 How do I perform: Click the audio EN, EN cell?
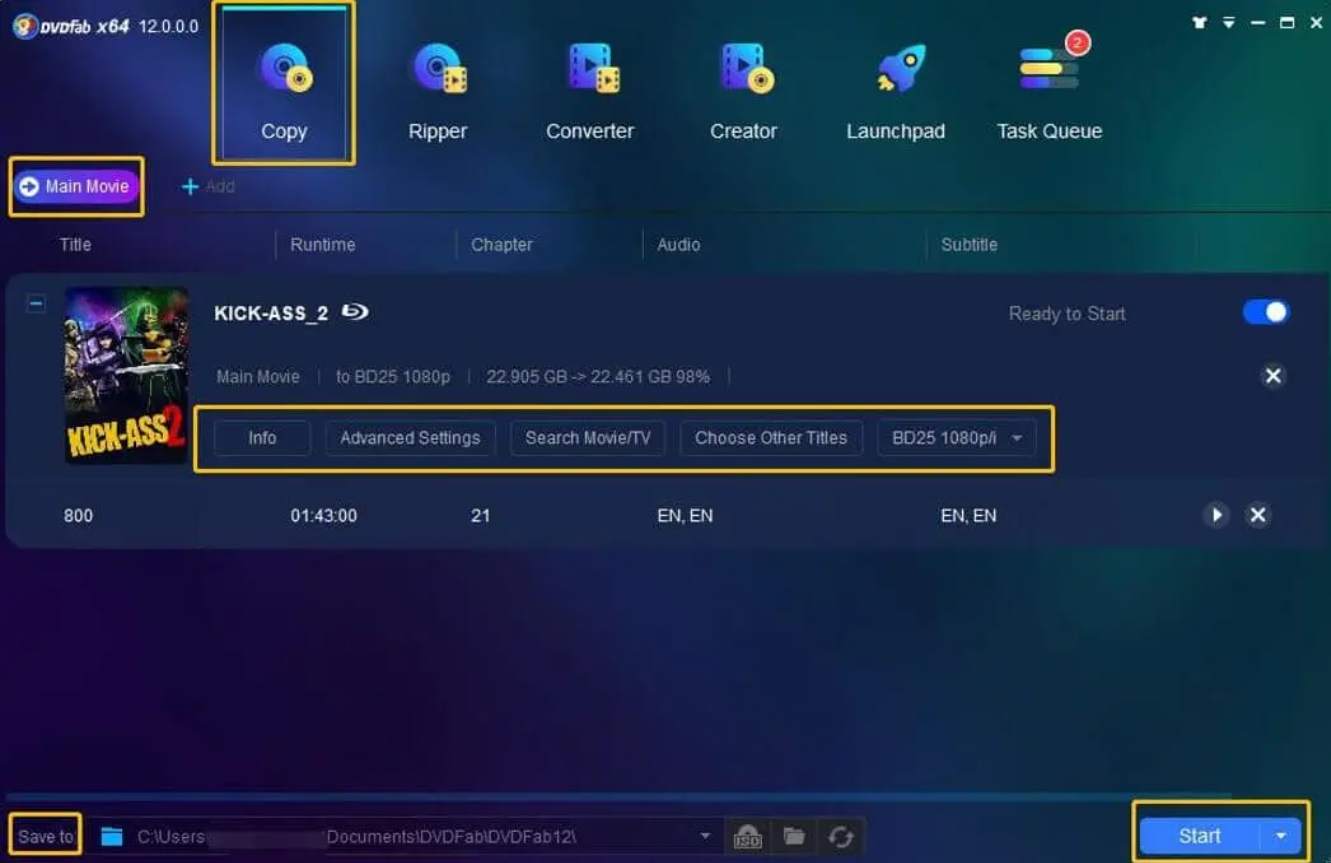tap(685, 516)
